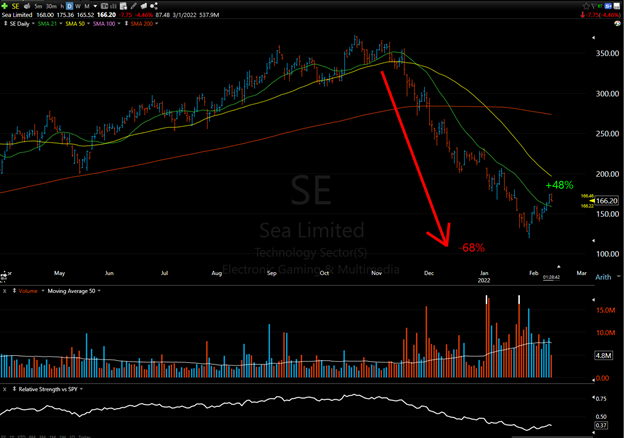Select the pencil drawing tool
The height and width of the screenshot is (438, 624).
134,6
